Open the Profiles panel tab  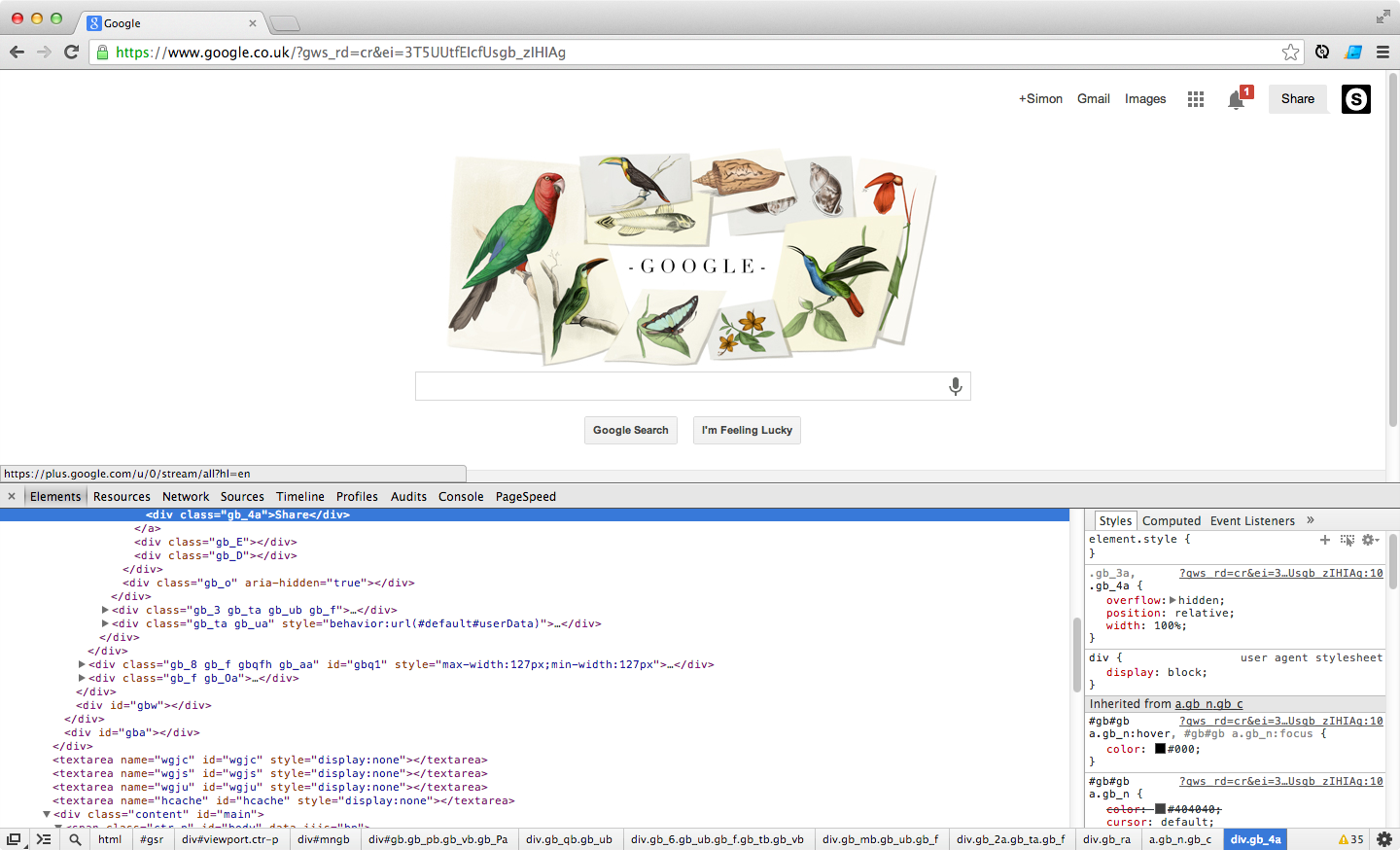[357, 496]
